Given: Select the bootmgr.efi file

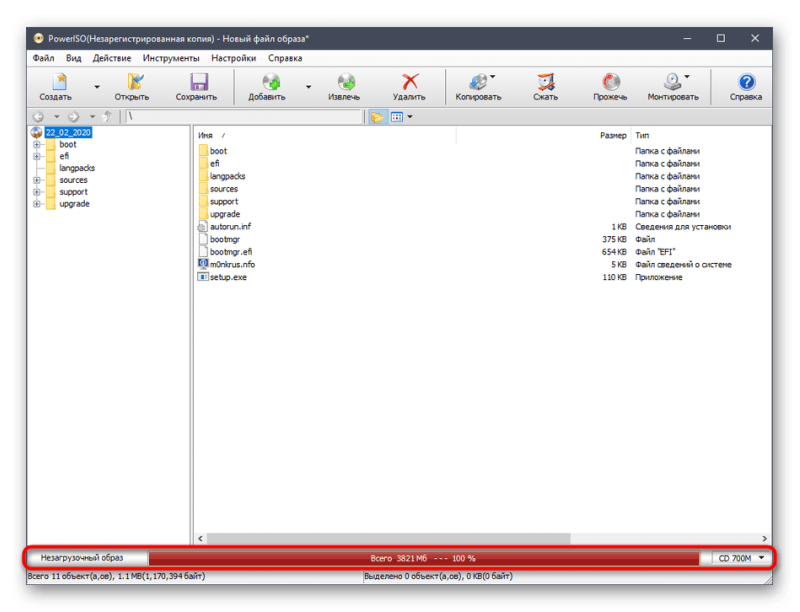Looking at the screenshot, I should (x=231, y=252).
